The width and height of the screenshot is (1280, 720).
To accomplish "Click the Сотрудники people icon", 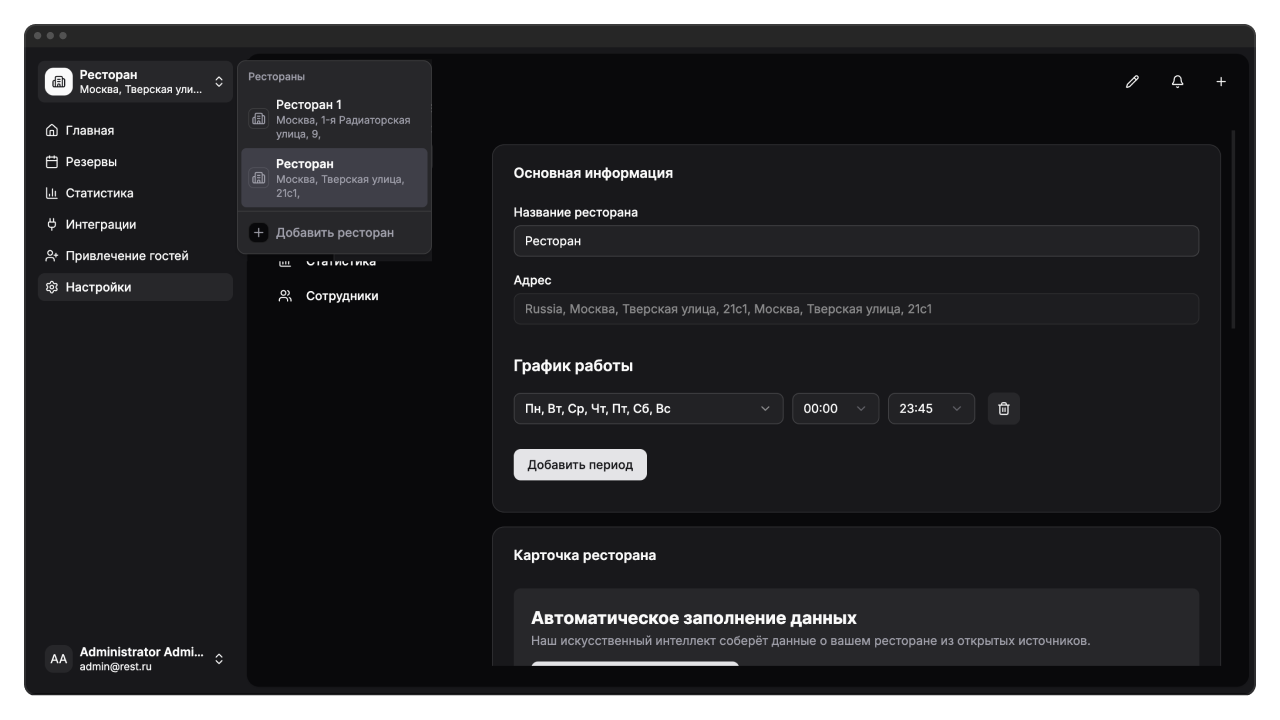I will pyautogui.click(x=285, y=296).
